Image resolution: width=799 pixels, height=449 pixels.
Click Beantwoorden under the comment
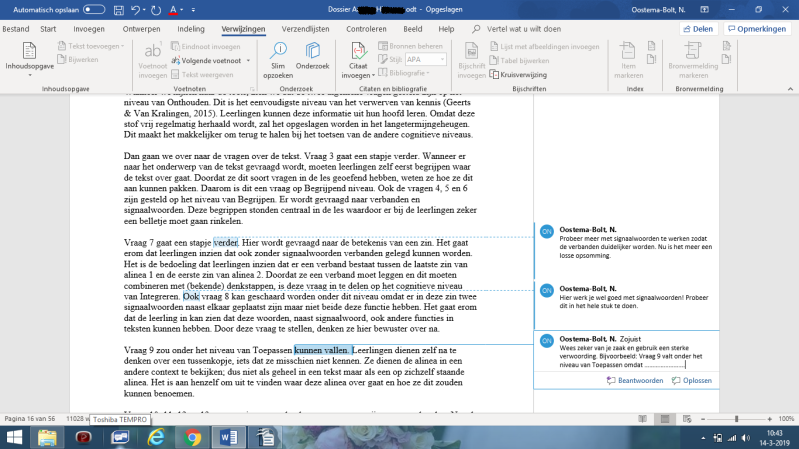[635, 381]
